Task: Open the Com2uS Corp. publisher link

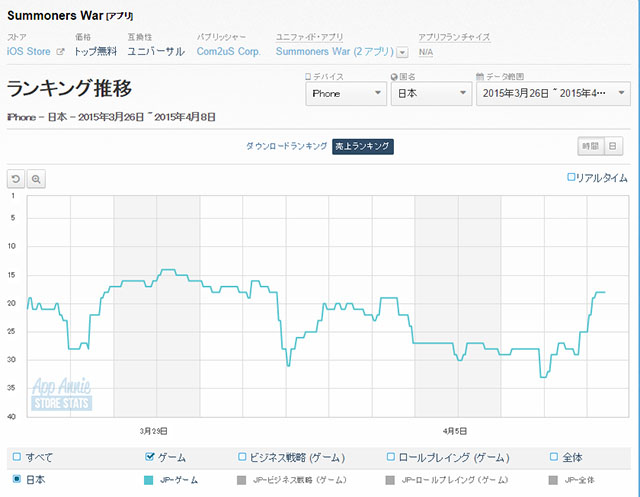Action: (228, 51)
